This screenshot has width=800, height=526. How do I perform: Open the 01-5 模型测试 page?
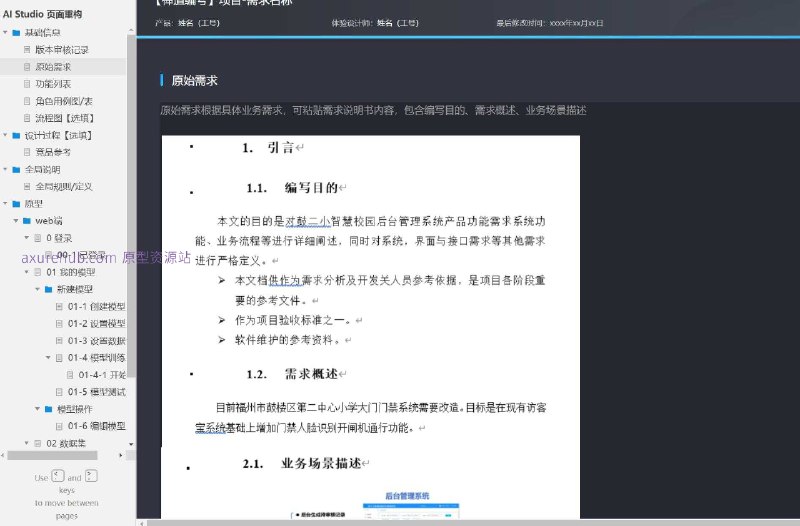pos(96,392)
